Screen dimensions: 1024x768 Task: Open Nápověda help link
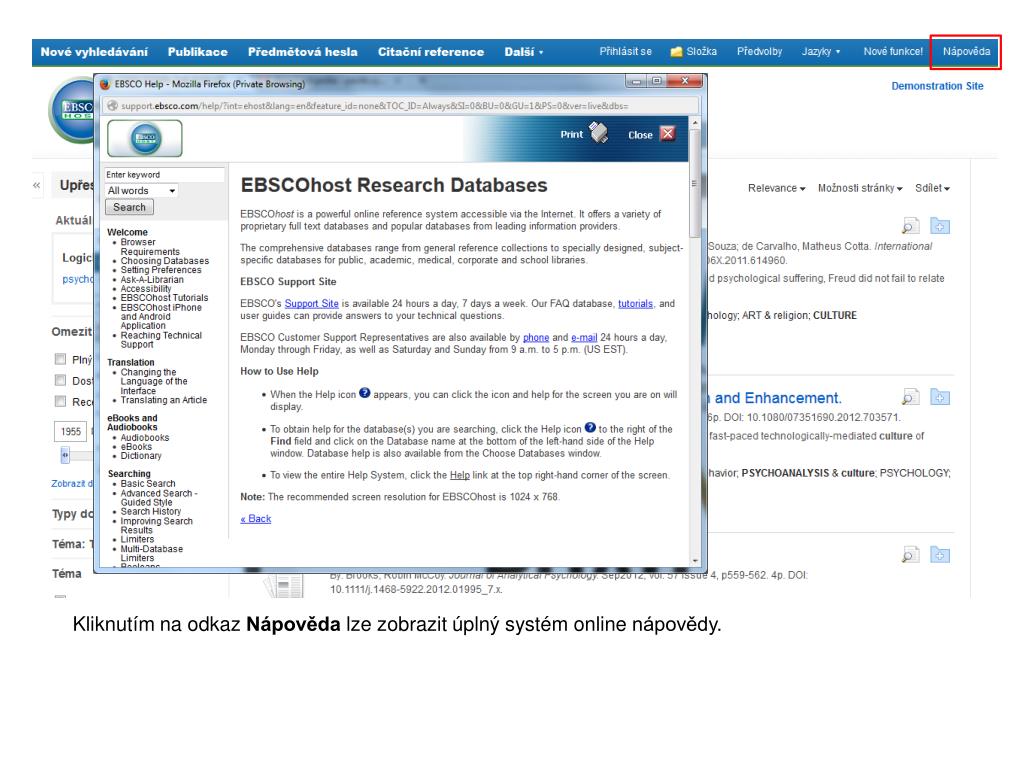pos(967,52)
